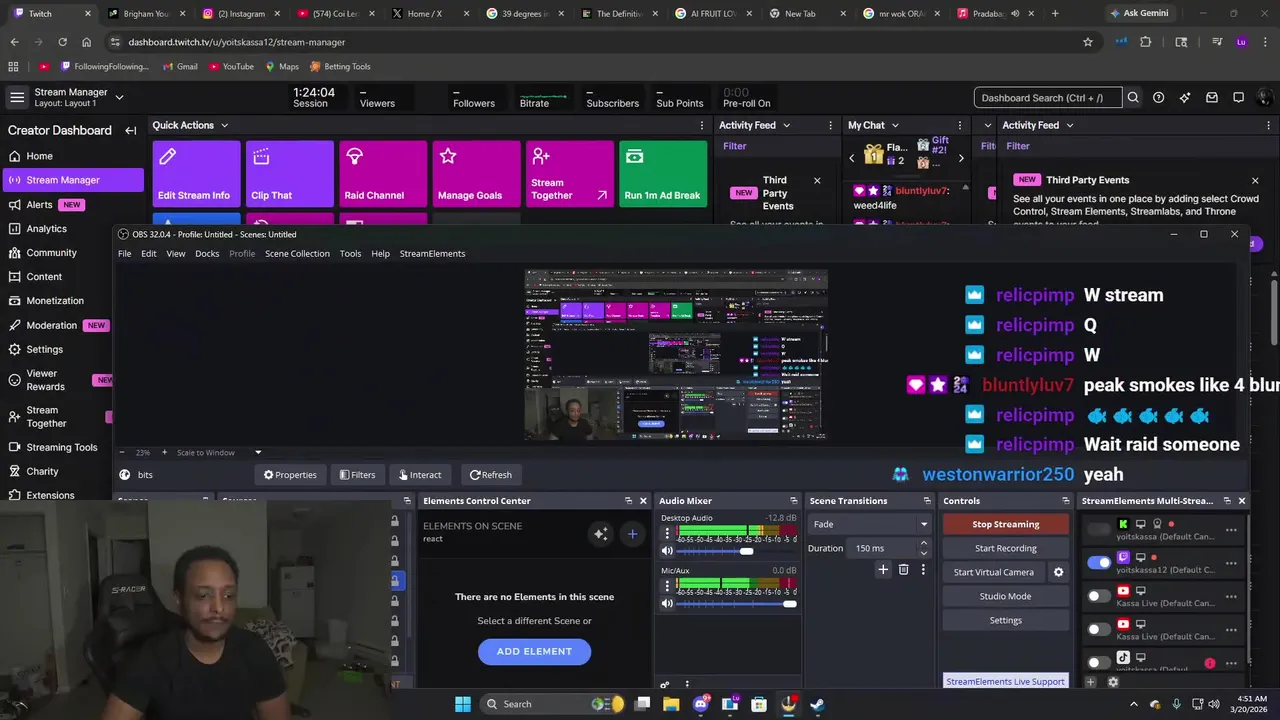
Task: Bookmark this page with star icon
Action: (x=1088, y=42)
